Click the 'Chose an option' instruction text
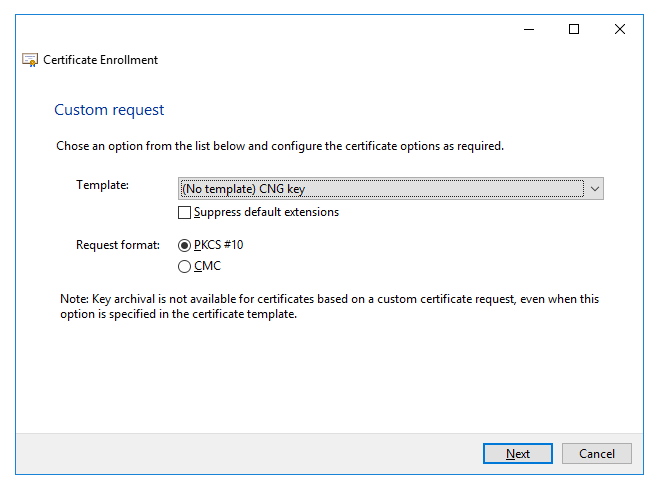The height and width of the screenshot is (486, 656). [280, 146]
